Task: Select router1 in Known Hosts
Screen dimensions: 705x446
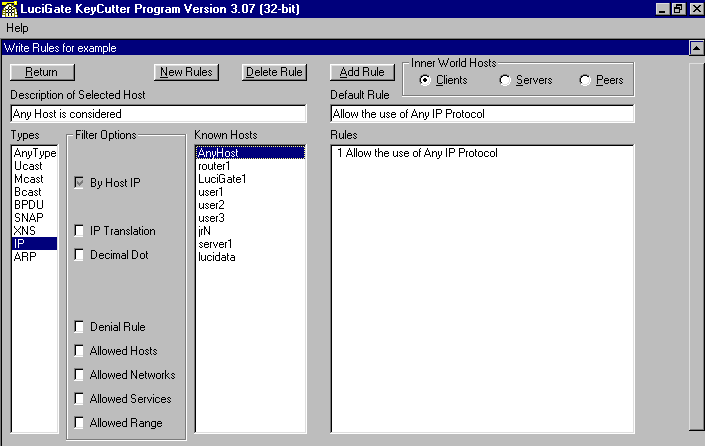Action: [x=250, y=166]
